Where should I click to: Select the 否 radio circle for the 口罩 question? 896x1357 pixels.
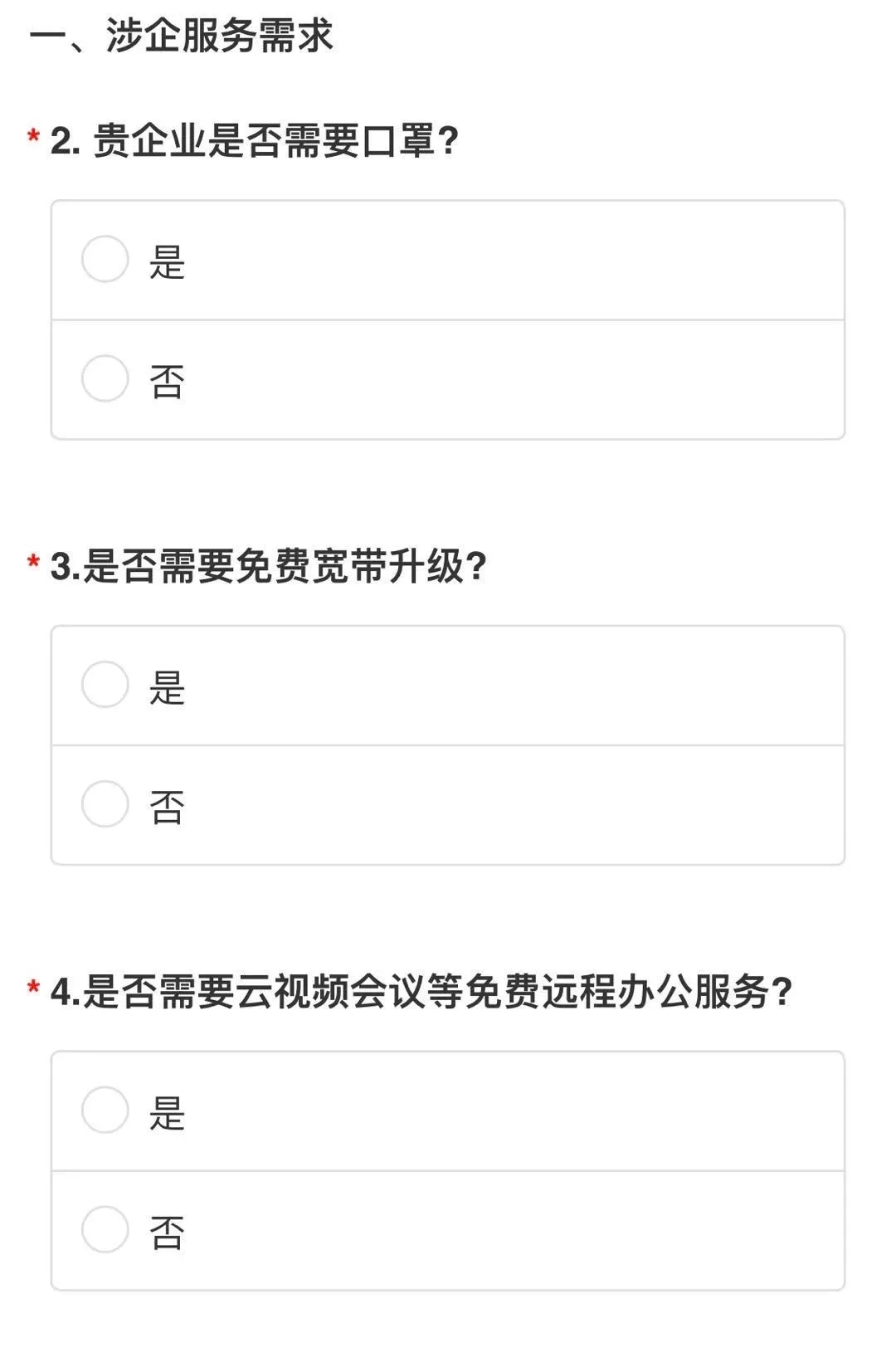click(105, 378)
